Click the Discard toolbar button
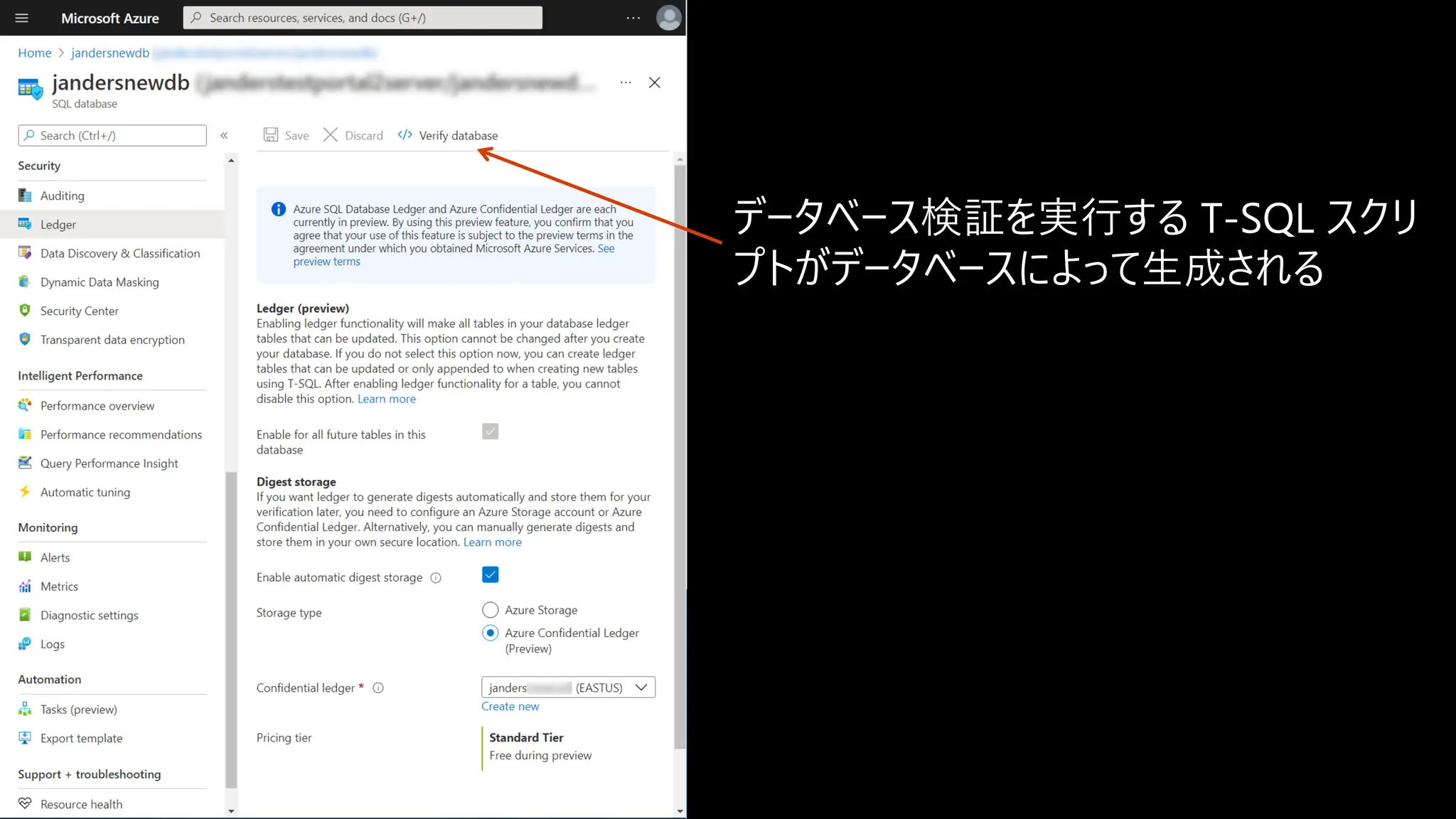1456x819 pixels. 353,135
